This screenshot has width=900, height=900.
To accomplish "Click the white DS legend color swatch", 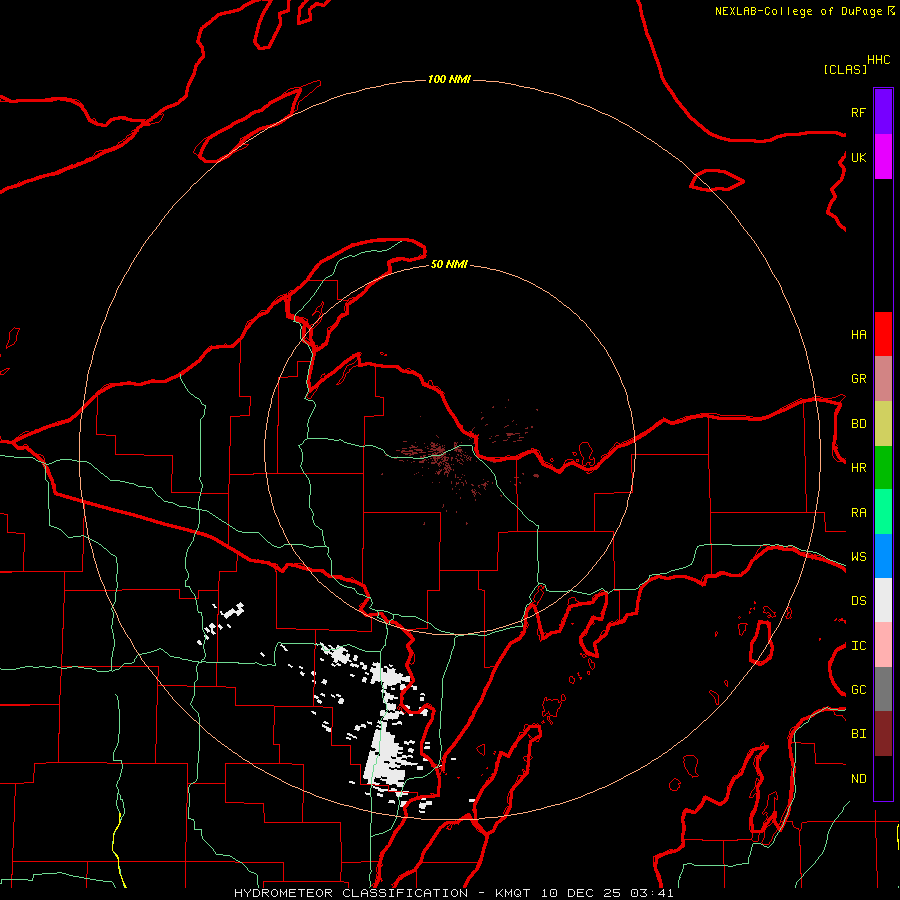I will [883, 600].
